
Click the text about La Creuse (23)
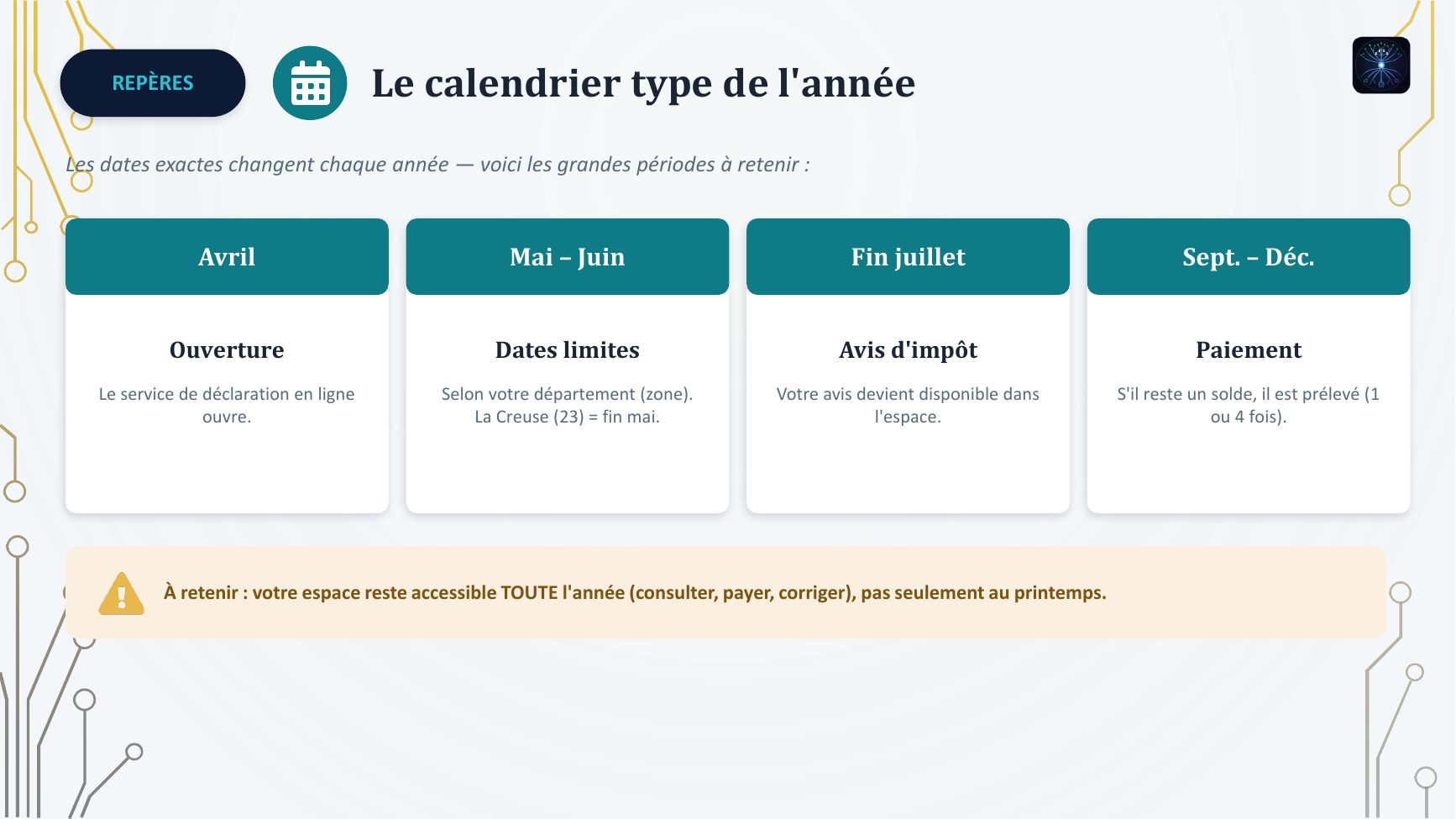[x=568, y=417]
